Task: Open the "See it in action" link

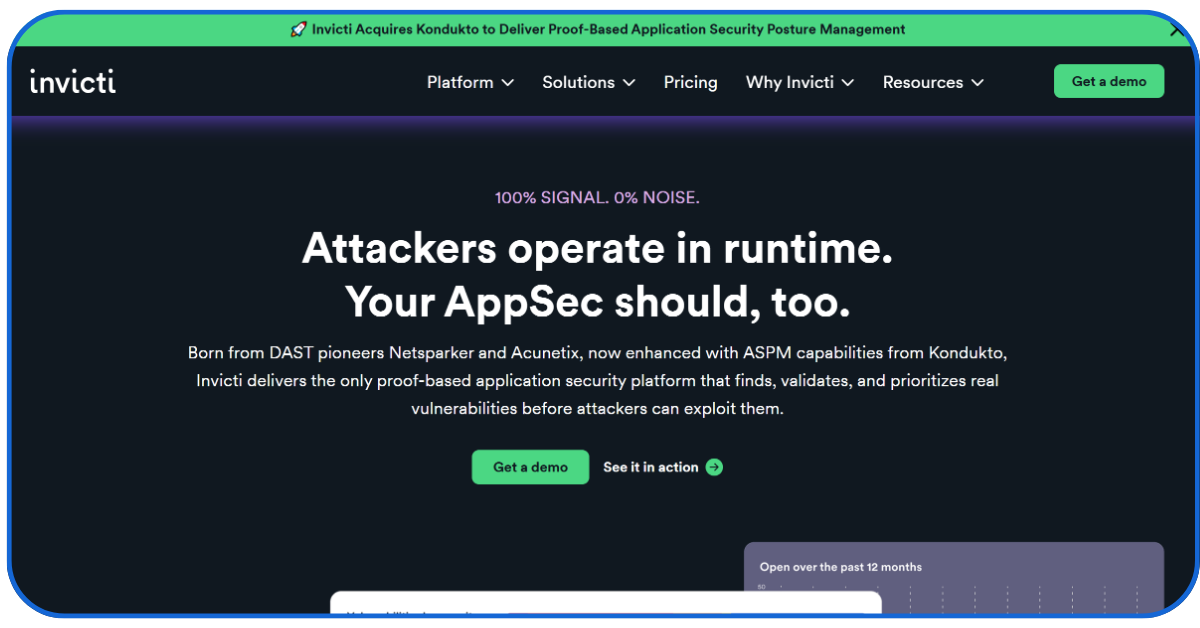Action: click(651, 467)
